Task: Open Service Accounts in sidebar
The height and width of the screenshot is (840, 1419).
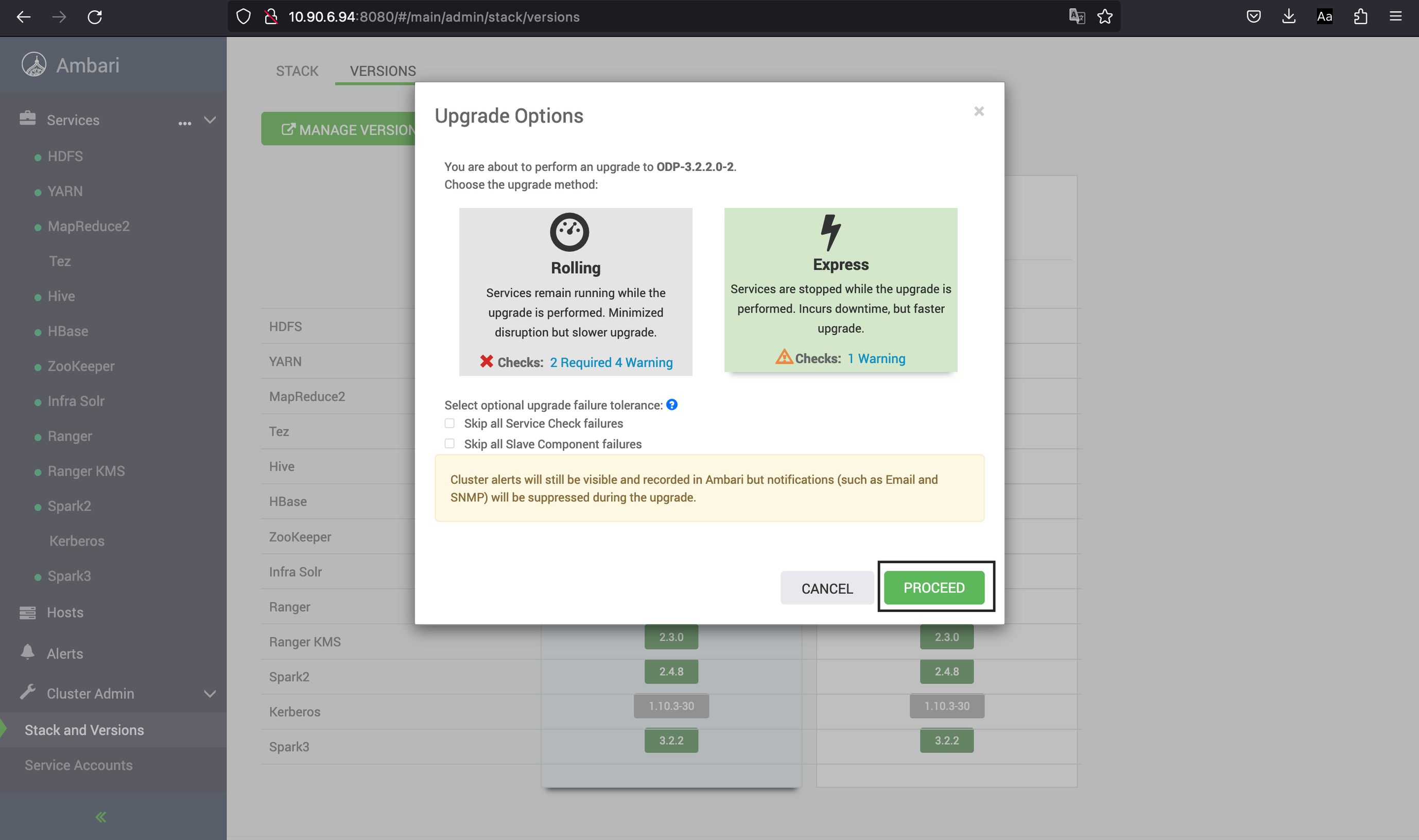Action: coord(79,765)
